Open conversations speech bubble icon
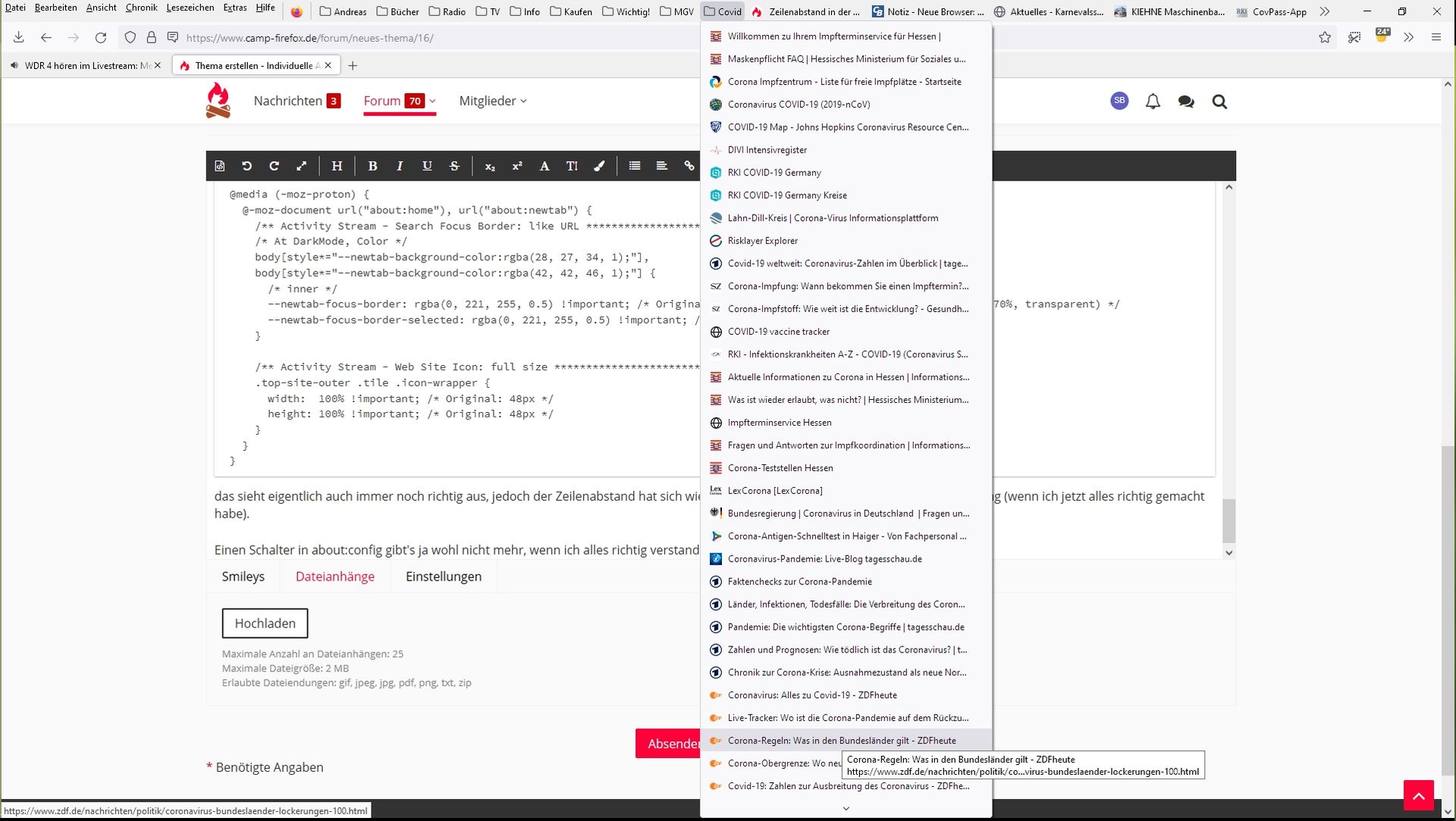Image resolution: width=1456 pixels, height=821 pixels. (x=1186, y=102)
